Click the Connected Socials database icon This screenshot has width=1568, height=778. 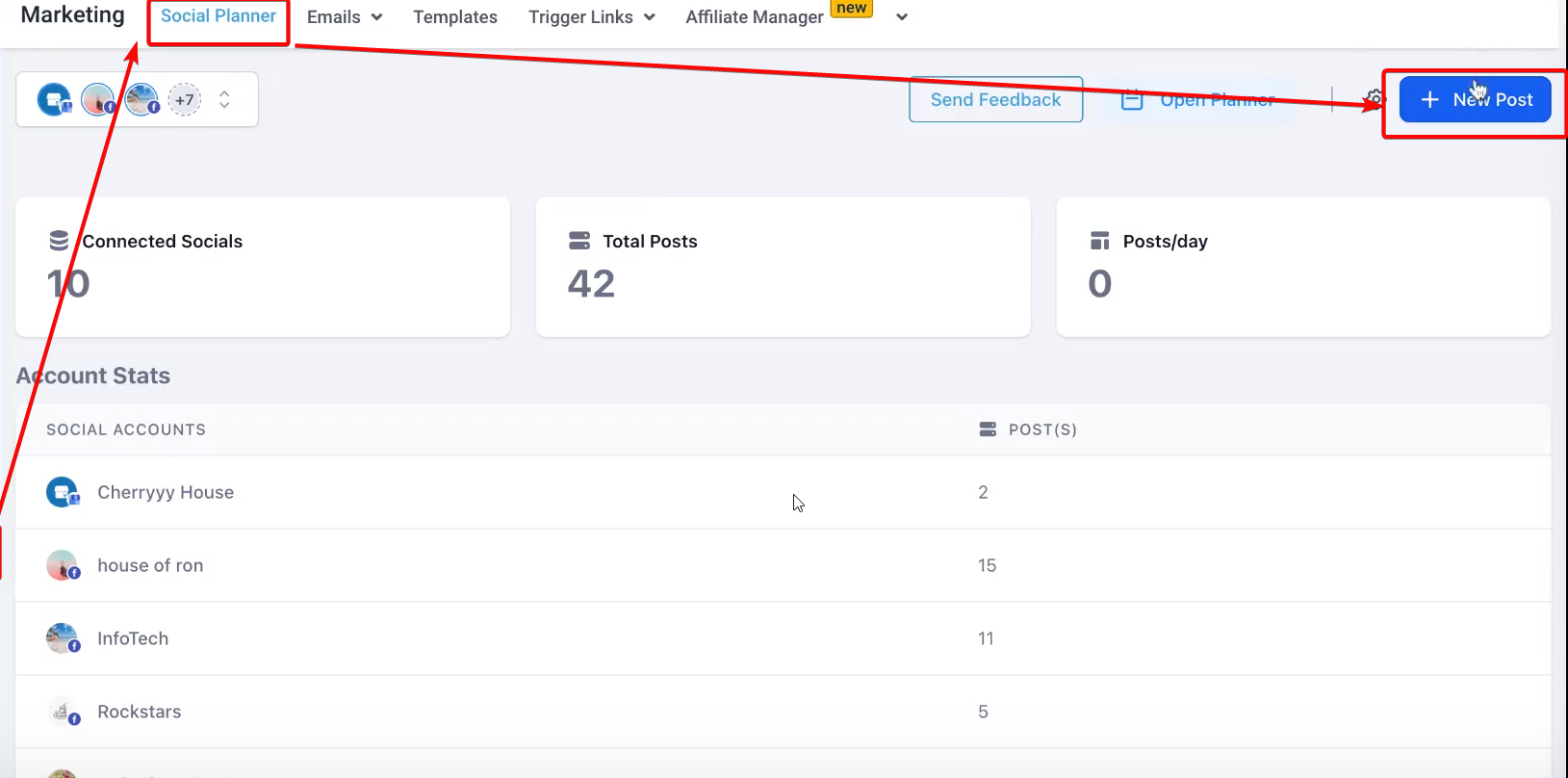click(x=59, y=241)
